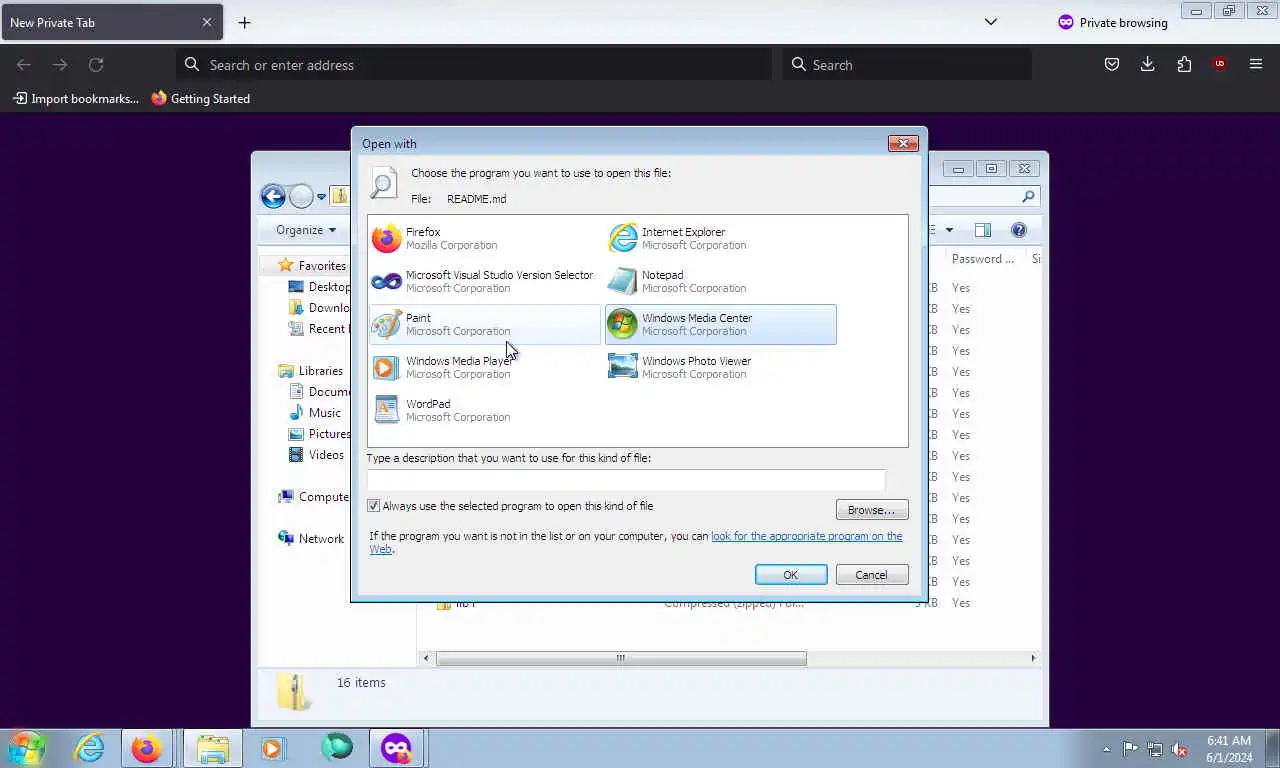
Task: Open the Action Center flag icon
Action: pyautogui.click(x=1130, y=749)
